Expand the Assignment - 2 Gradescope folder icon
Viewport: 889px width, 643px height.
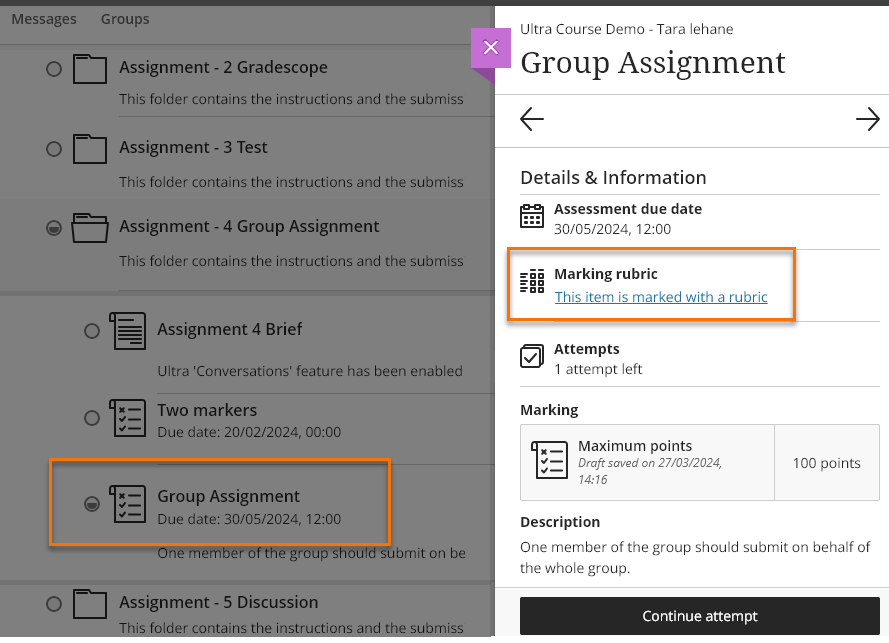(90, 69)
